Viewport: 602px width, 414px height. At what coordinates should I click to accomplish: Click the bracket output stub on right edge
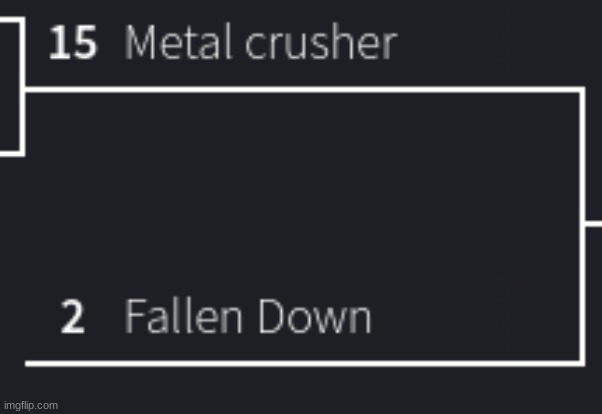click(593, 225)
